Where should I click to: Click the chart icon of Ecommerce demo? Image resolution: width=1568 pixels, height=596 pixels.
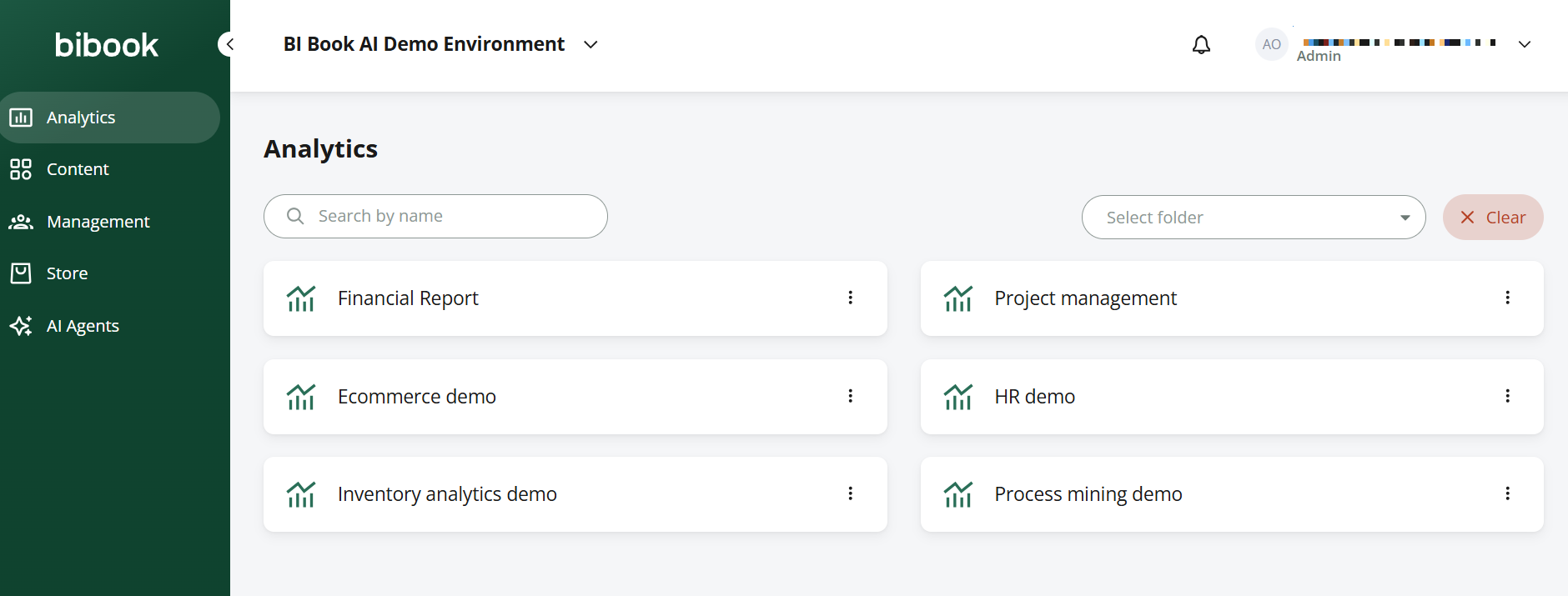pyautogui.click(x=301, y=397)
